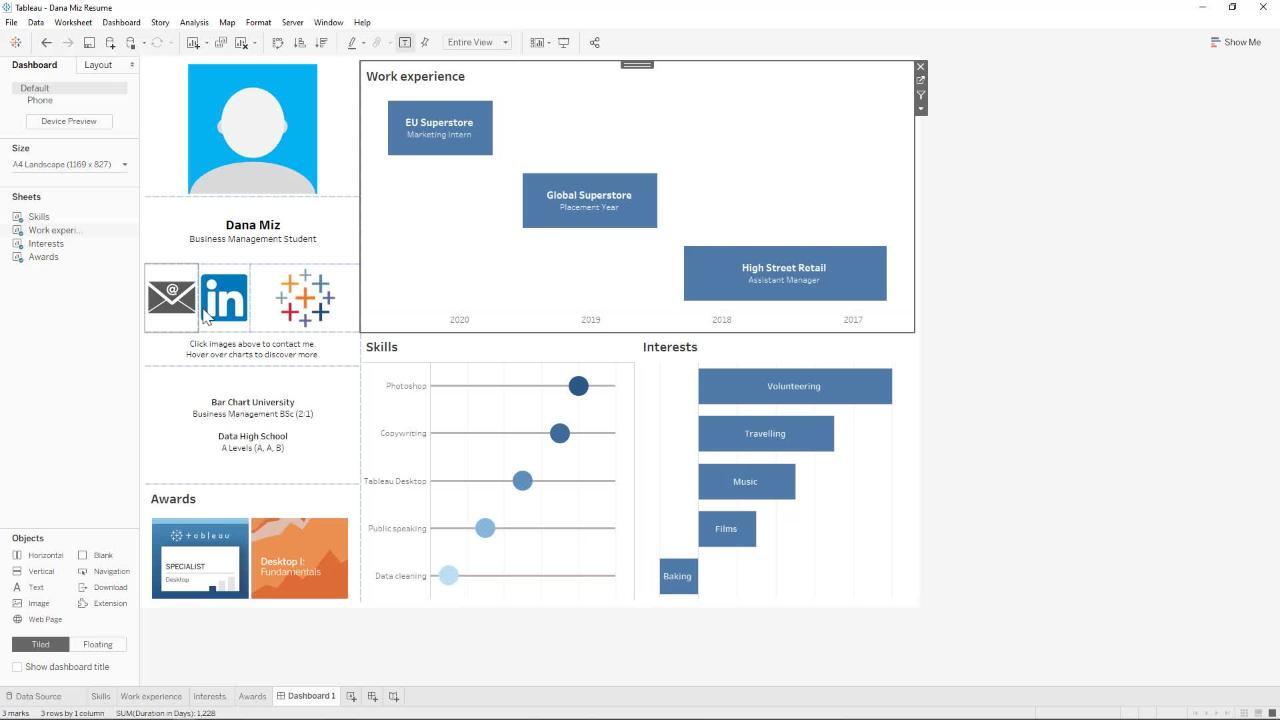
Task: Click the Volunteering interests bar
Action: (795, 386)
